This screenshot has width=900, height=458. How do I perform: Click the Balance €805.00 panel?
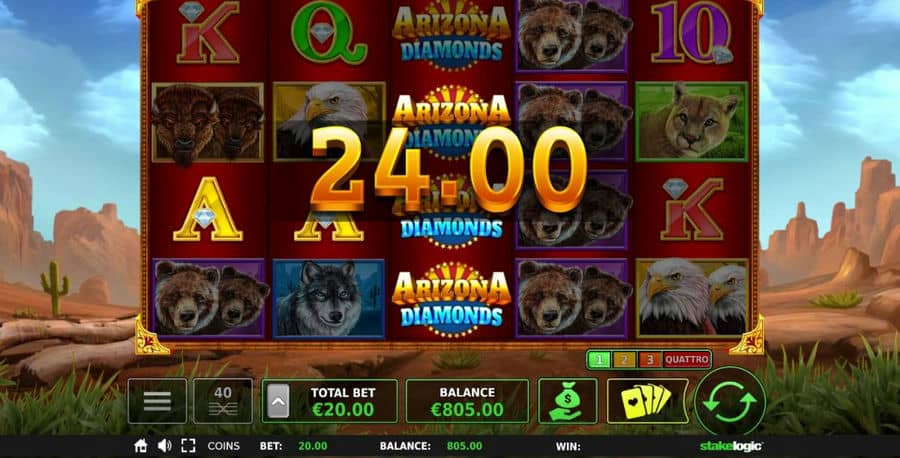(x=467, y=401)
